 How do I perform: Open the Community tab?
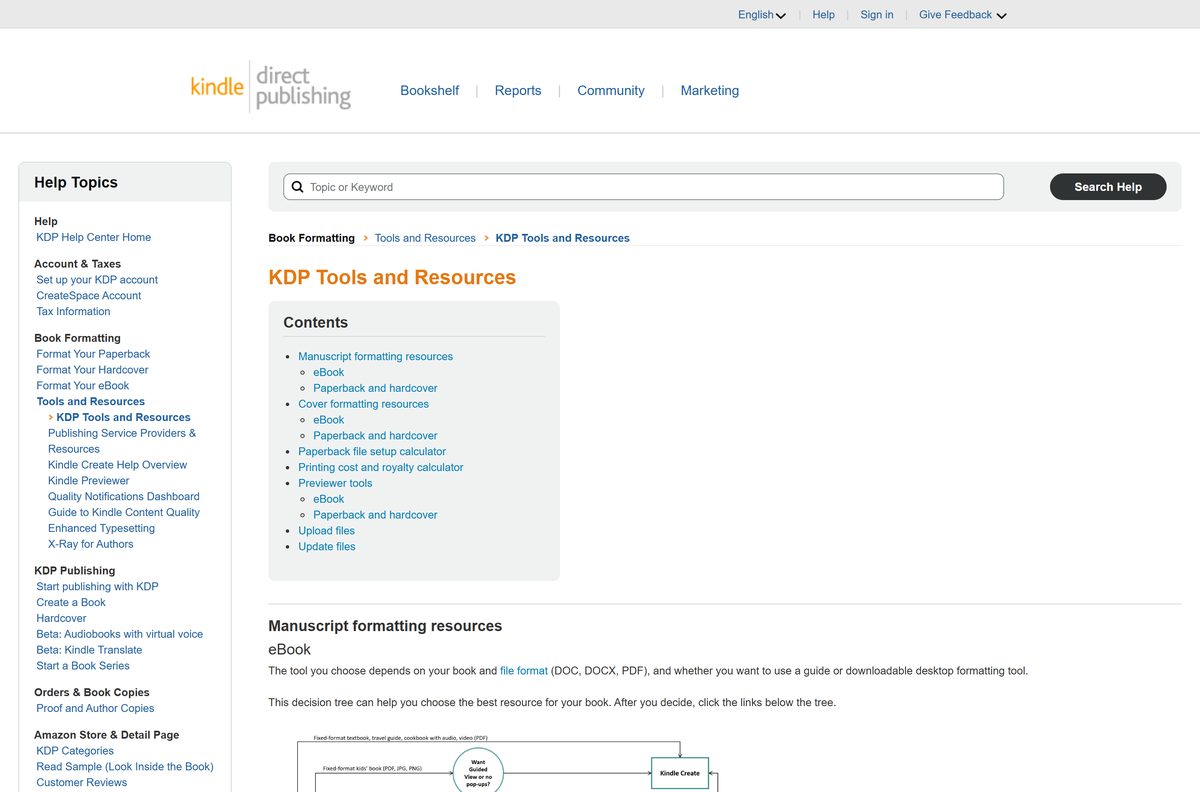(x=611, y=90)
